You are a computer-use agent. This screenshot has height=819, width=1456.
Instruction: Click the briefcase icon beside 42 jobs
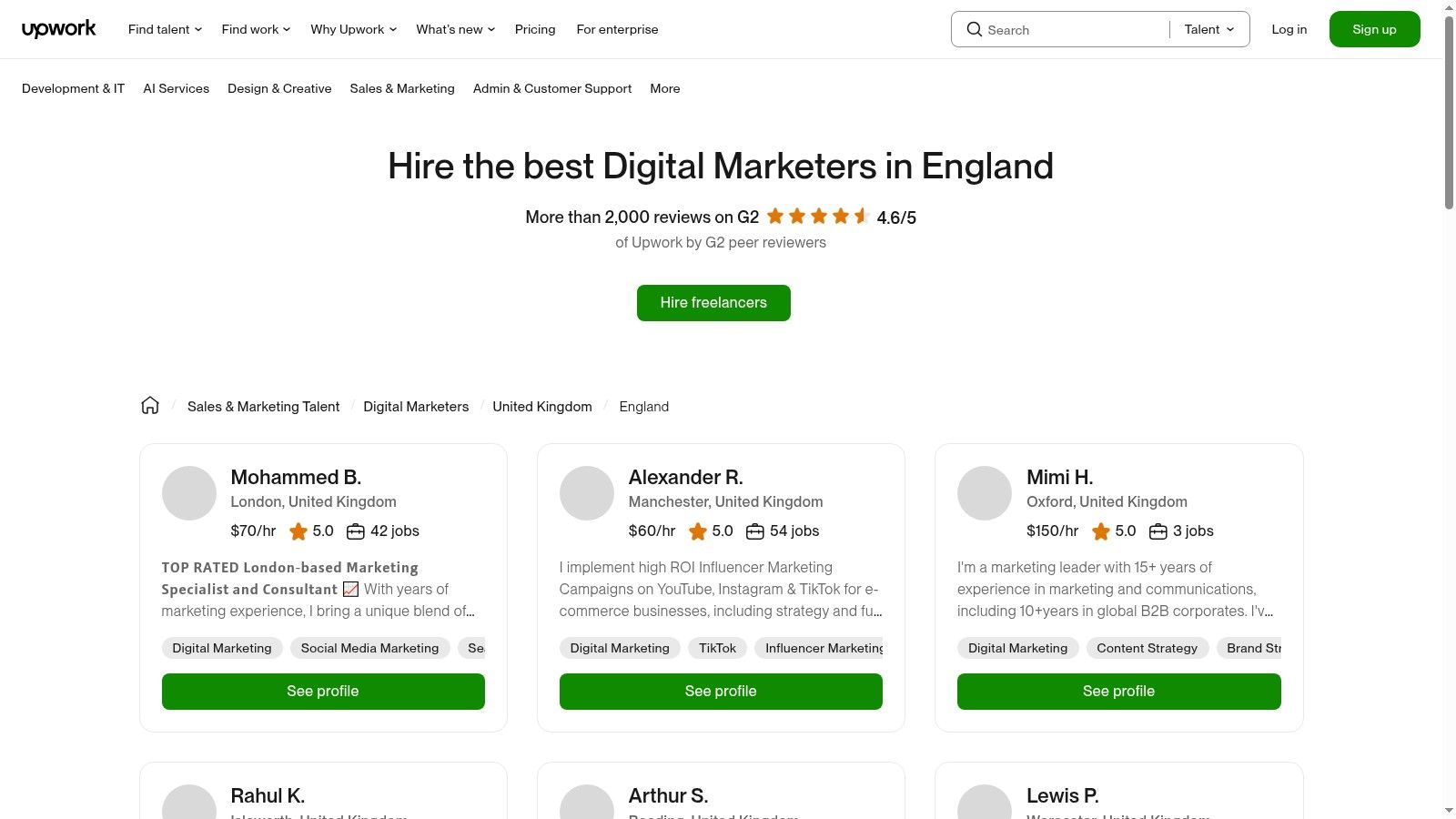(x=356, y=531)
